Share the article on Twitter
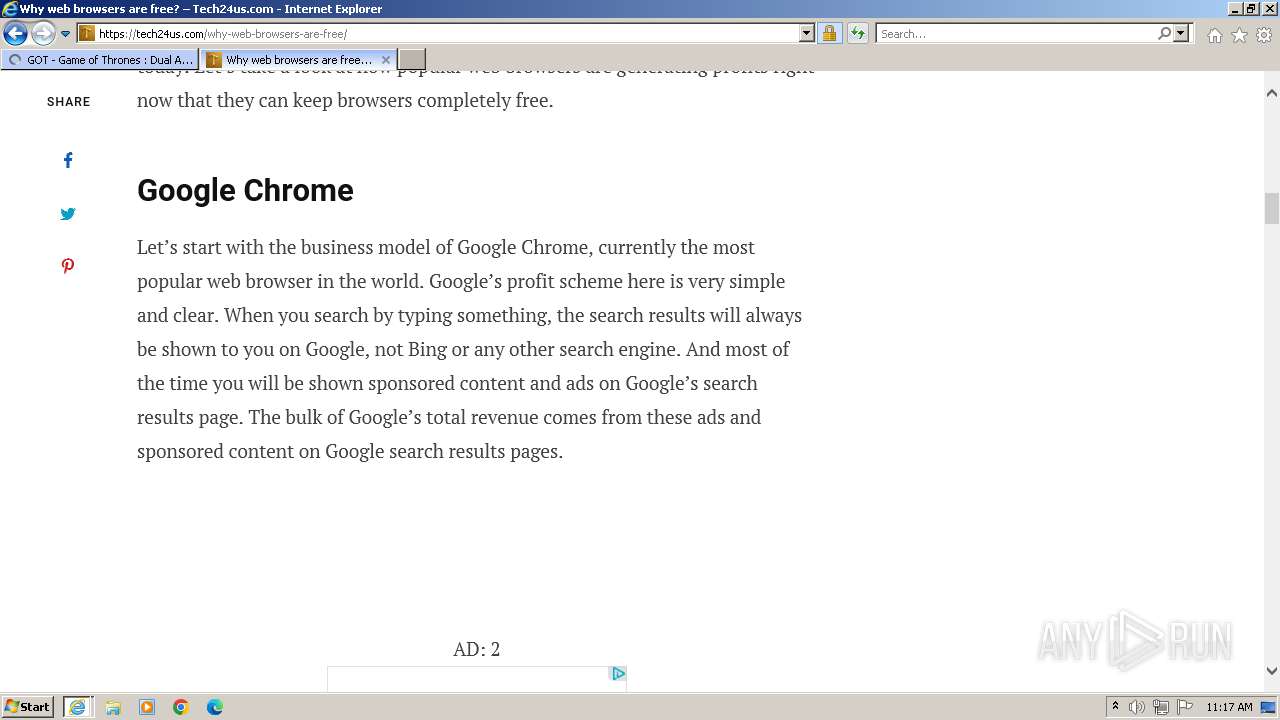 pyautogui.click(x=68, y=213)
